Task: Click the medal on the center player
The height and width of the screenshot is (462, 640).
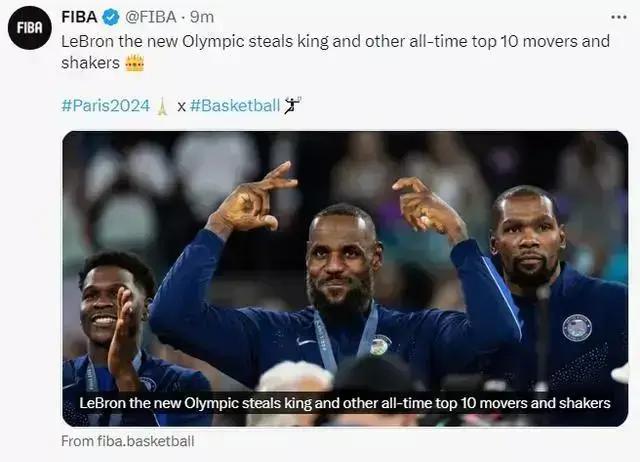Action: coord(380,345)
